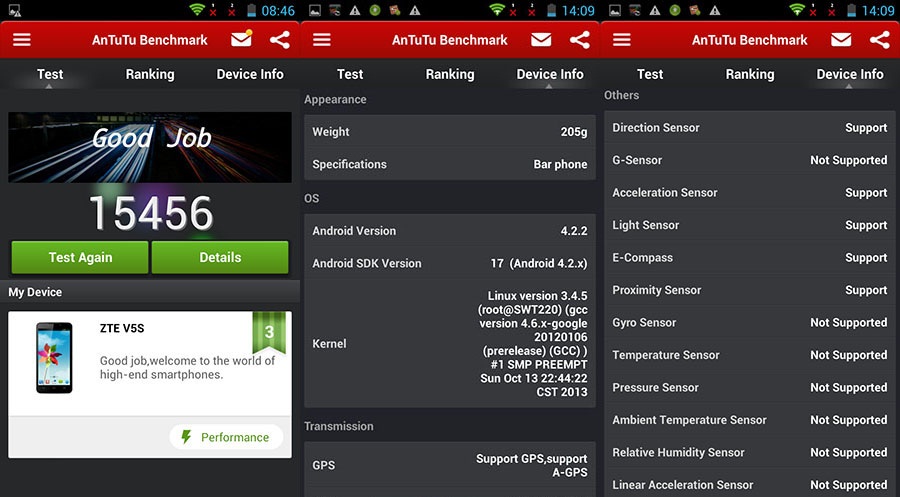This screenshot has width=900, height=497.
Task: Open mail icon on the Others sensors screen
Action: point(841,40)
